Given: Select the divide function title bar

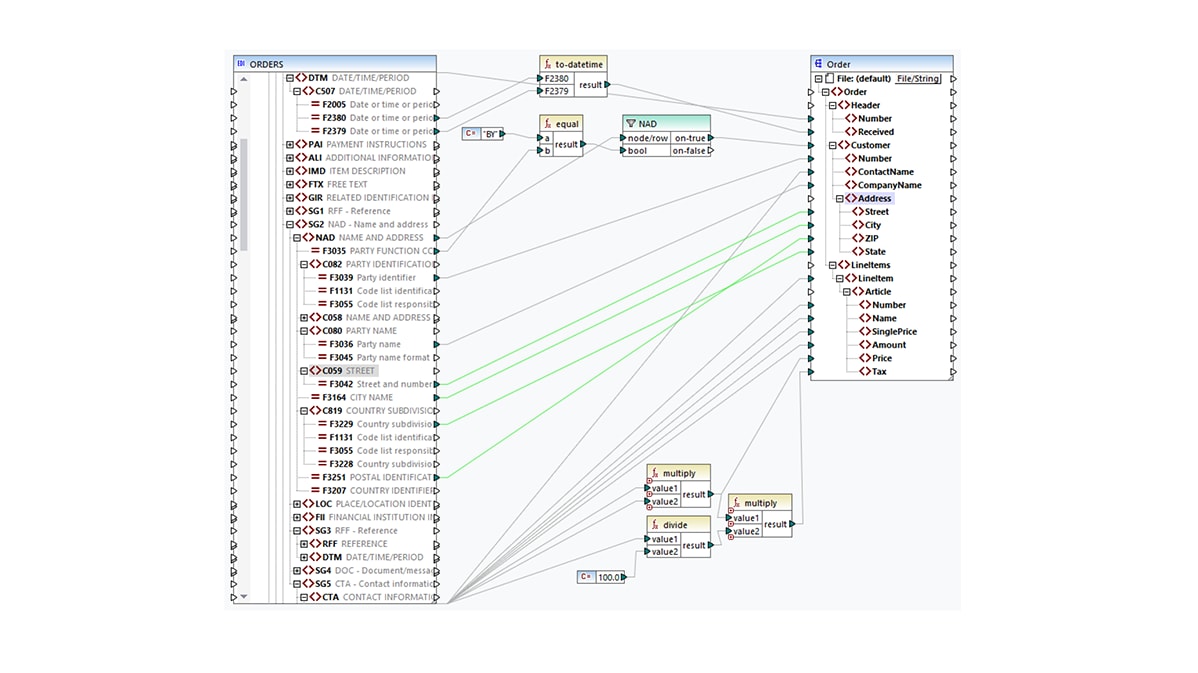Looking at the screenshot, I should point(678,525).
